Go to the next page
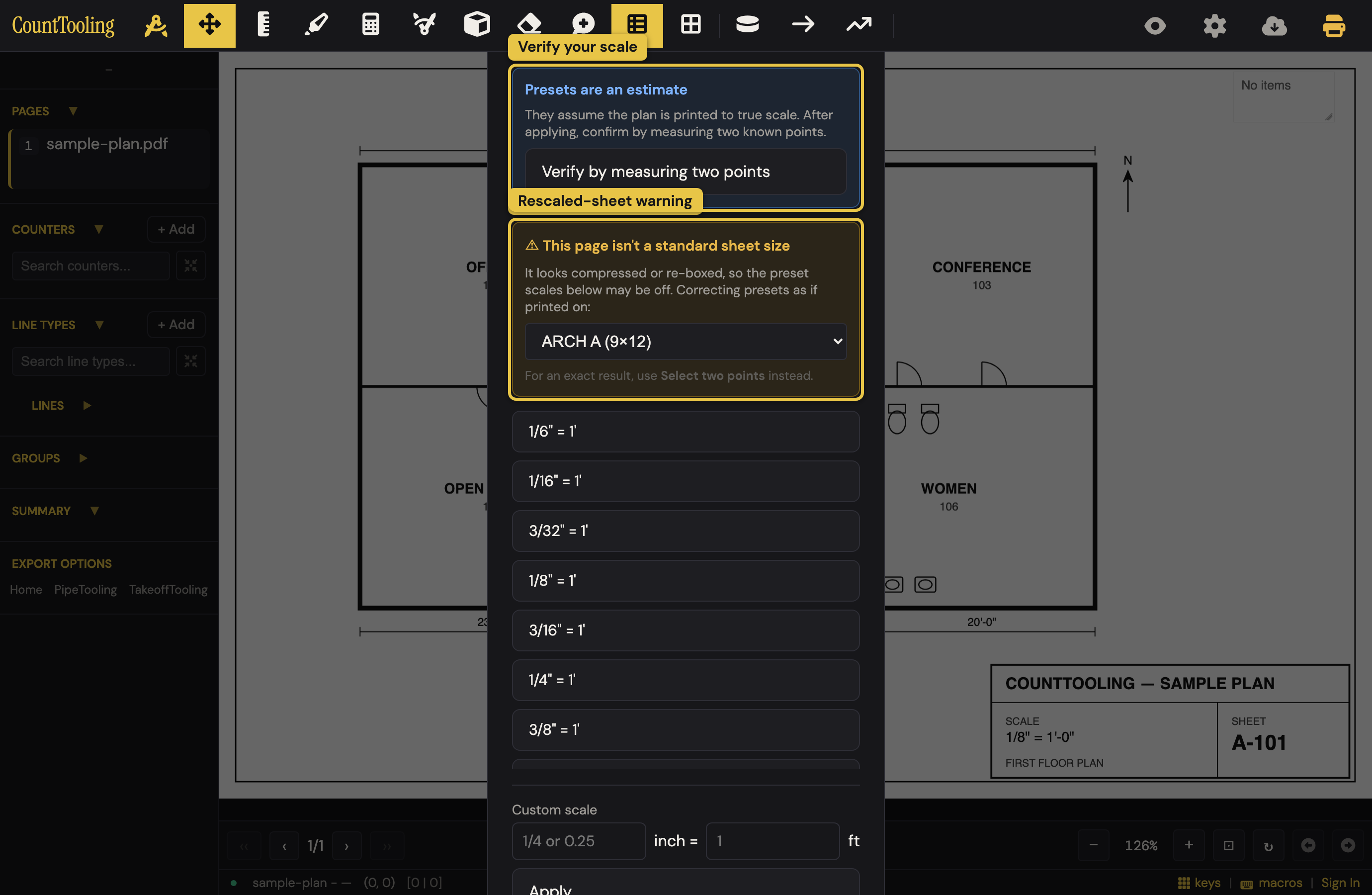 point(346,846)
